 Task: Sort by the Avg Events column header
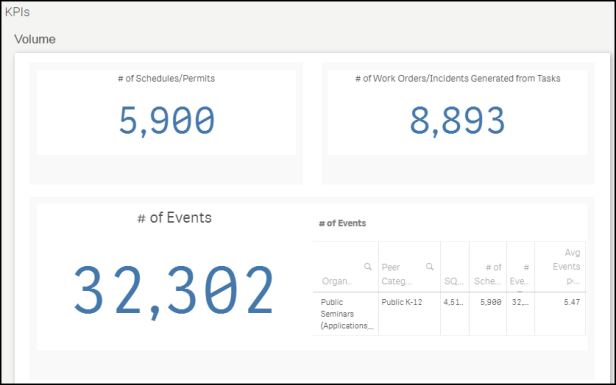(566, 267)
